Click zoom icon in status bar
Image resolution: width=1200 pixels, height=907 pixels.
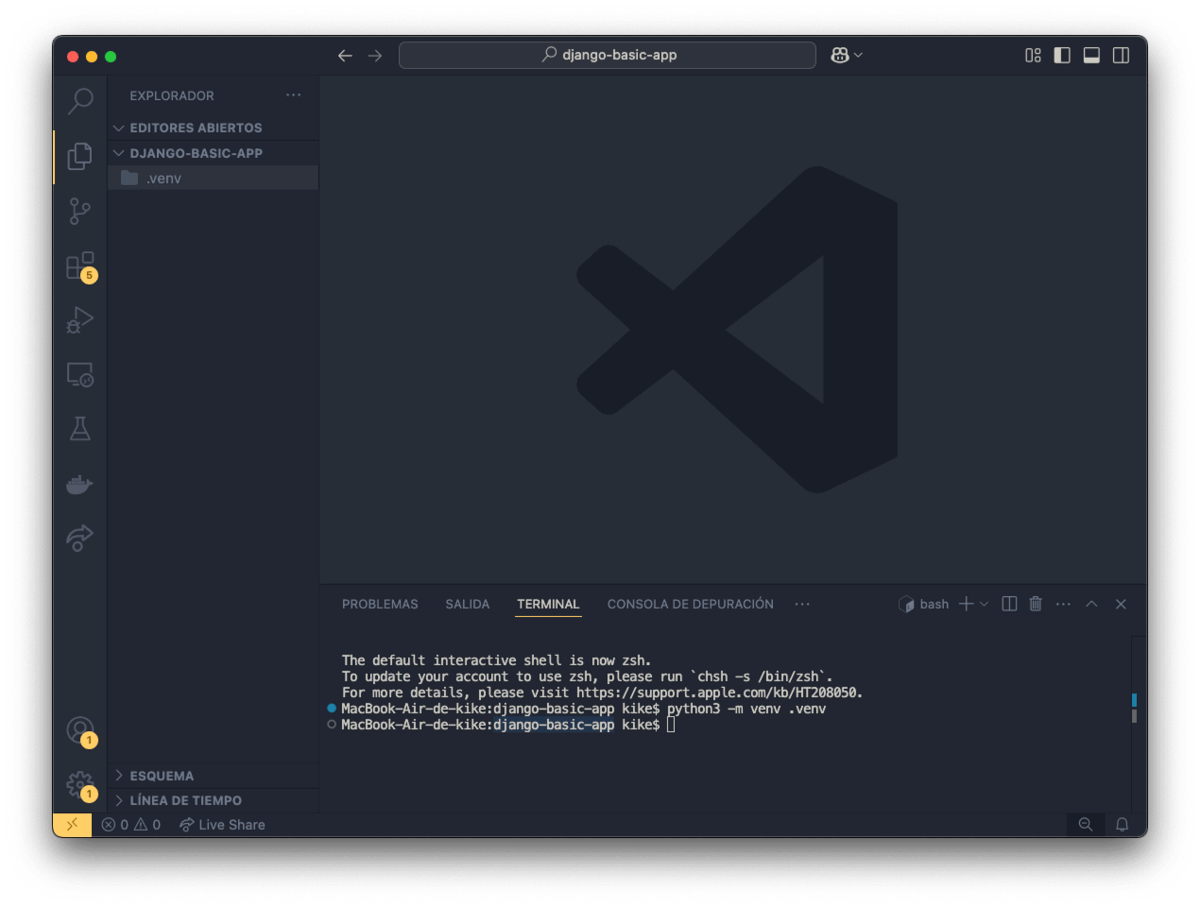pyautogui.click(x=1085, y=825)
